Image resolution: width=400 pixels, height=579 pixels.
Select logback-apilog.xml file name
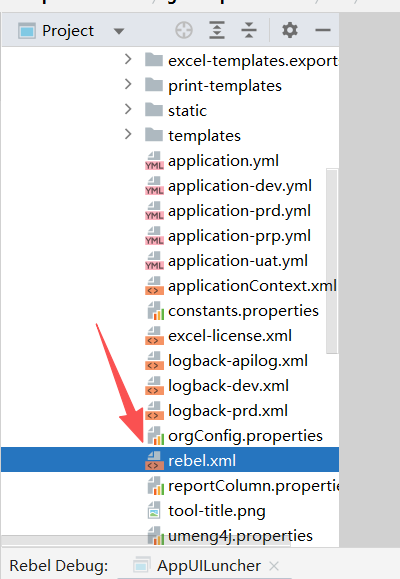pos(238,361)
